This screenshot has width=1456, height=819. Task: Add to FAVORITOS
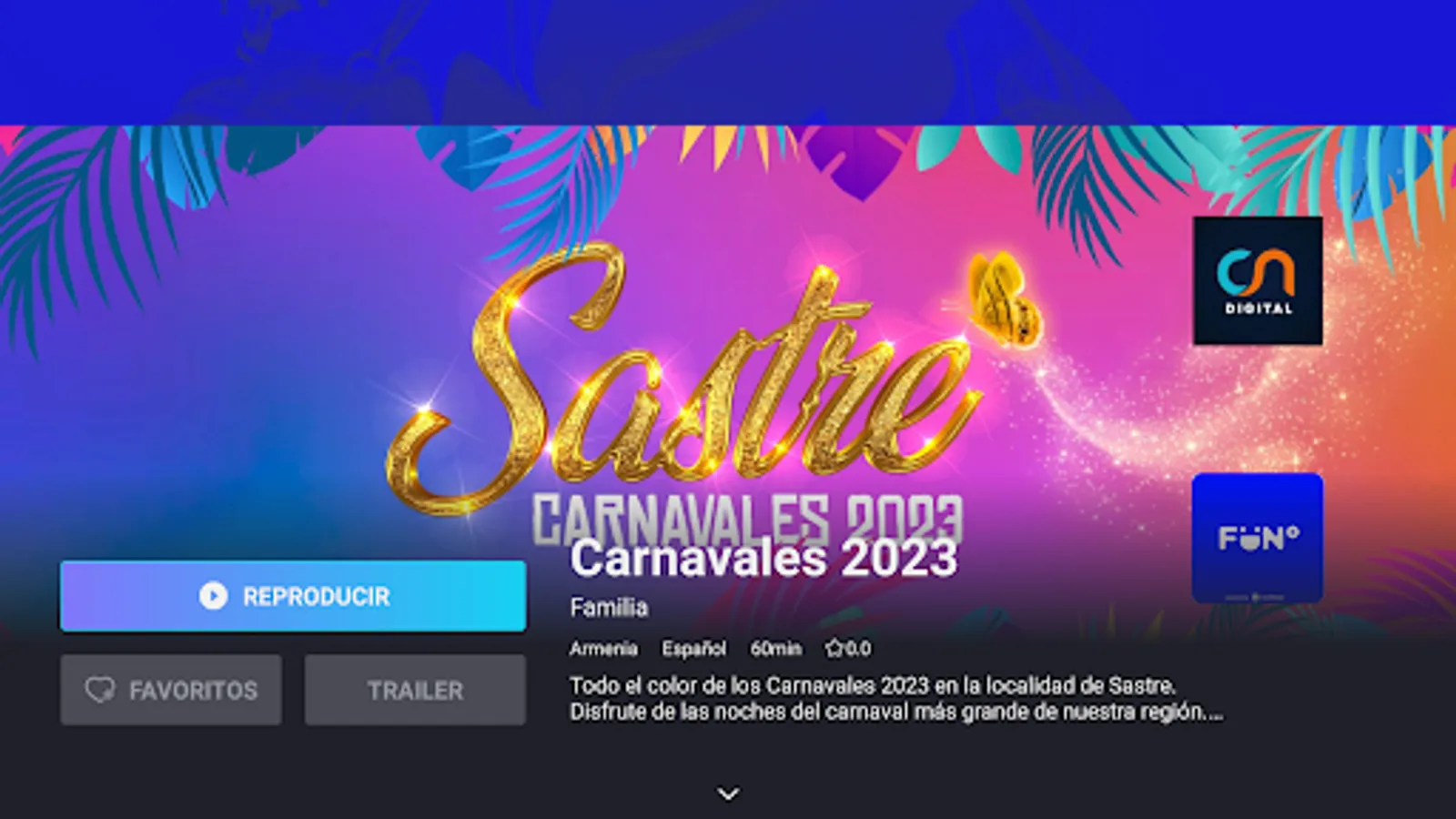[171, 690]
